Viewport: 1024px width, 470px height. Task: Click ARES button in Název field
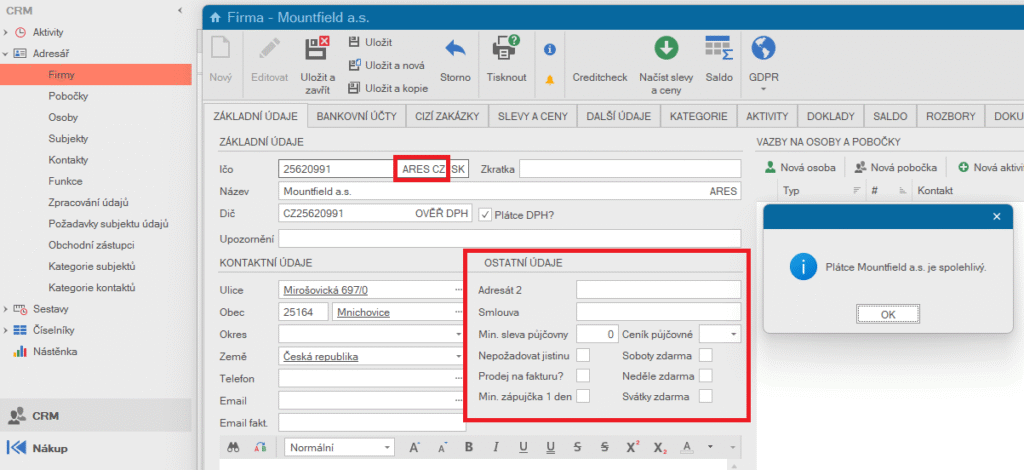click(x=724, y=191)
